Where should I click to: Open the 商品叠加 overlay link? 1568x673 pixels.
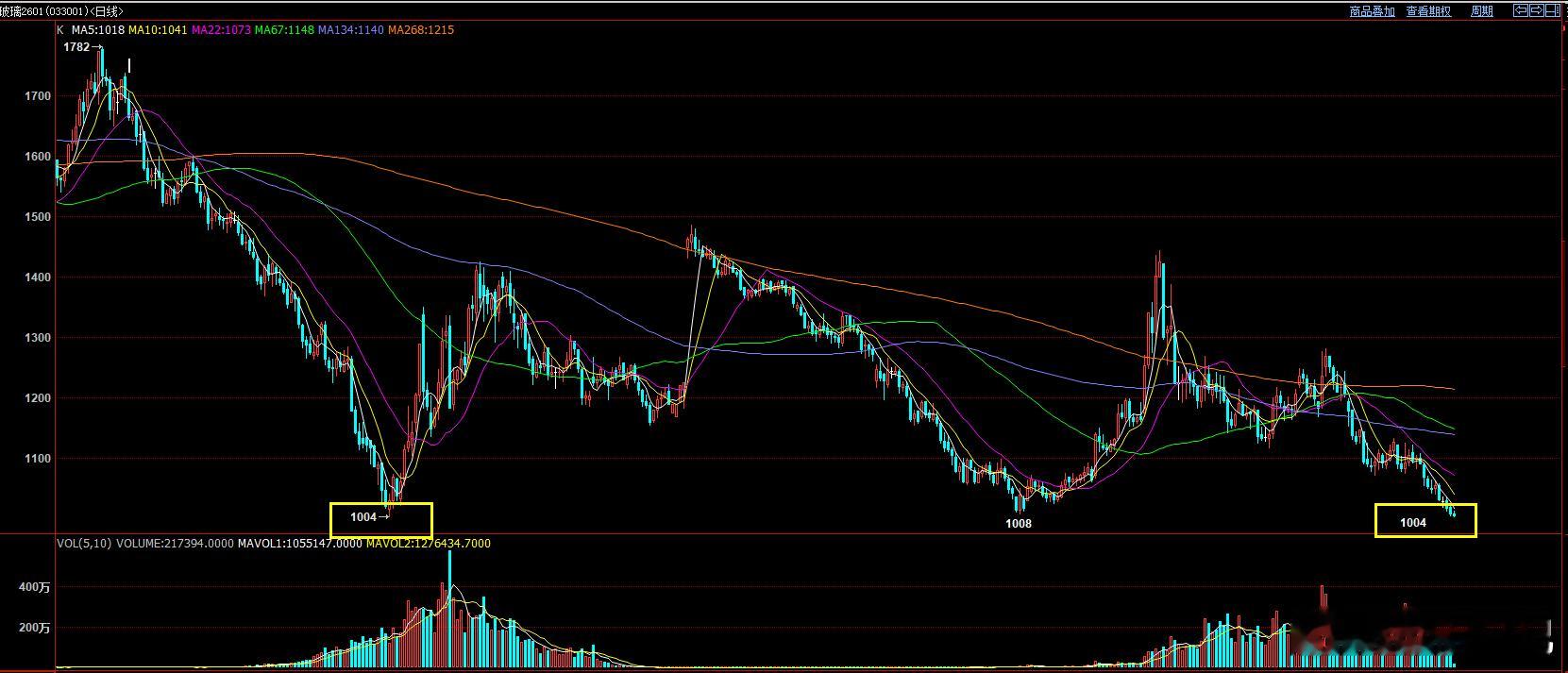[1373, 11]
